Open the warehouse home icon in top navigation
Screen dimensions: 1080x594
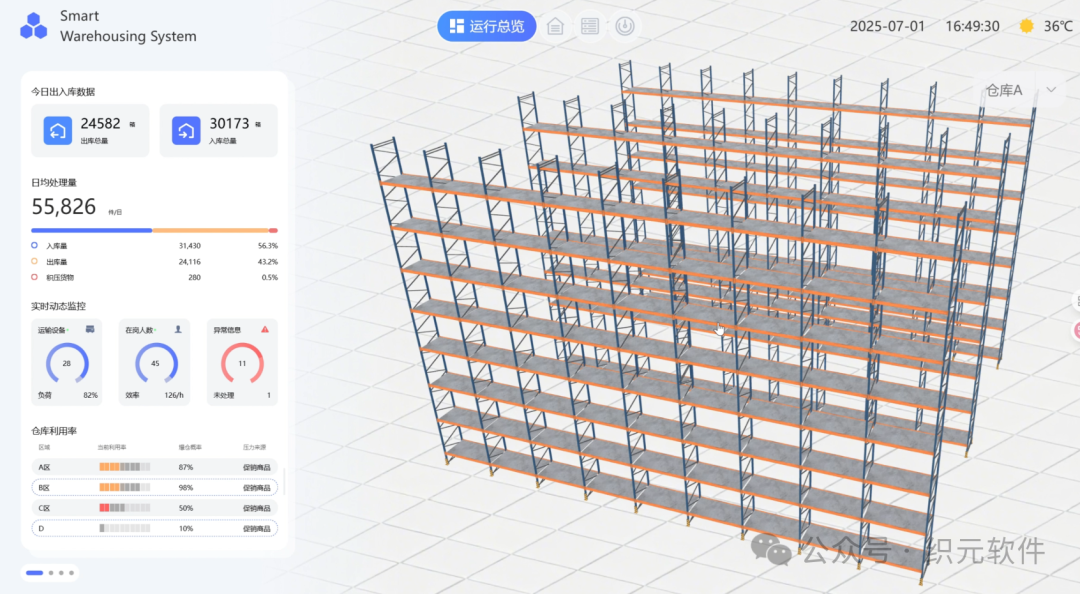(x=555, y=26)
